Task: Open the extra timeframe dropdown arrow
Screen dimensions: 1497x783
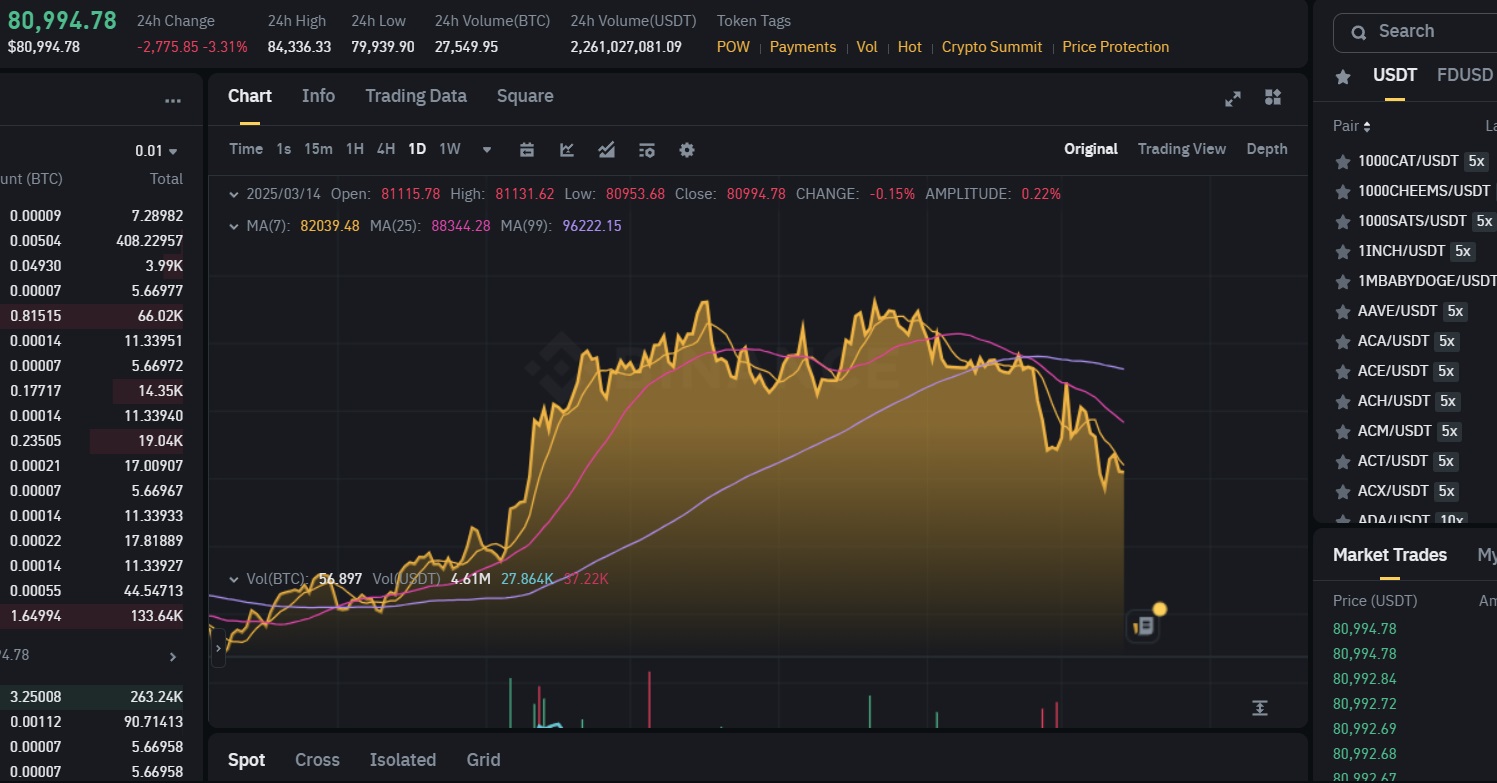Action: click(x=487, y=148)
